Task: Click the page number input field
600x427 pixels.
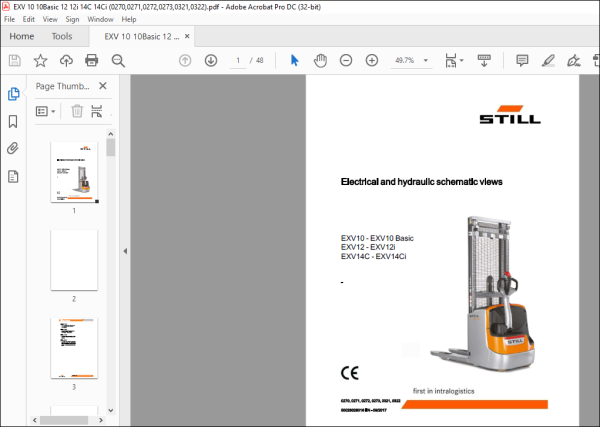Action: click(238, 60)
